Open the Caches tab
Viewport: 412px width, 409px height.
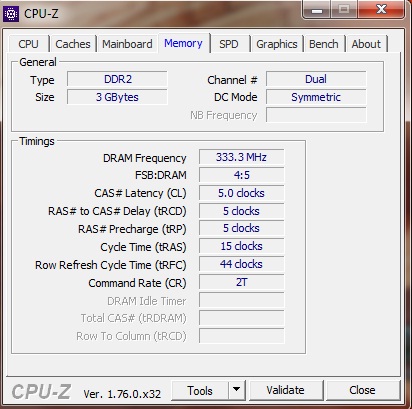[73, 44]
